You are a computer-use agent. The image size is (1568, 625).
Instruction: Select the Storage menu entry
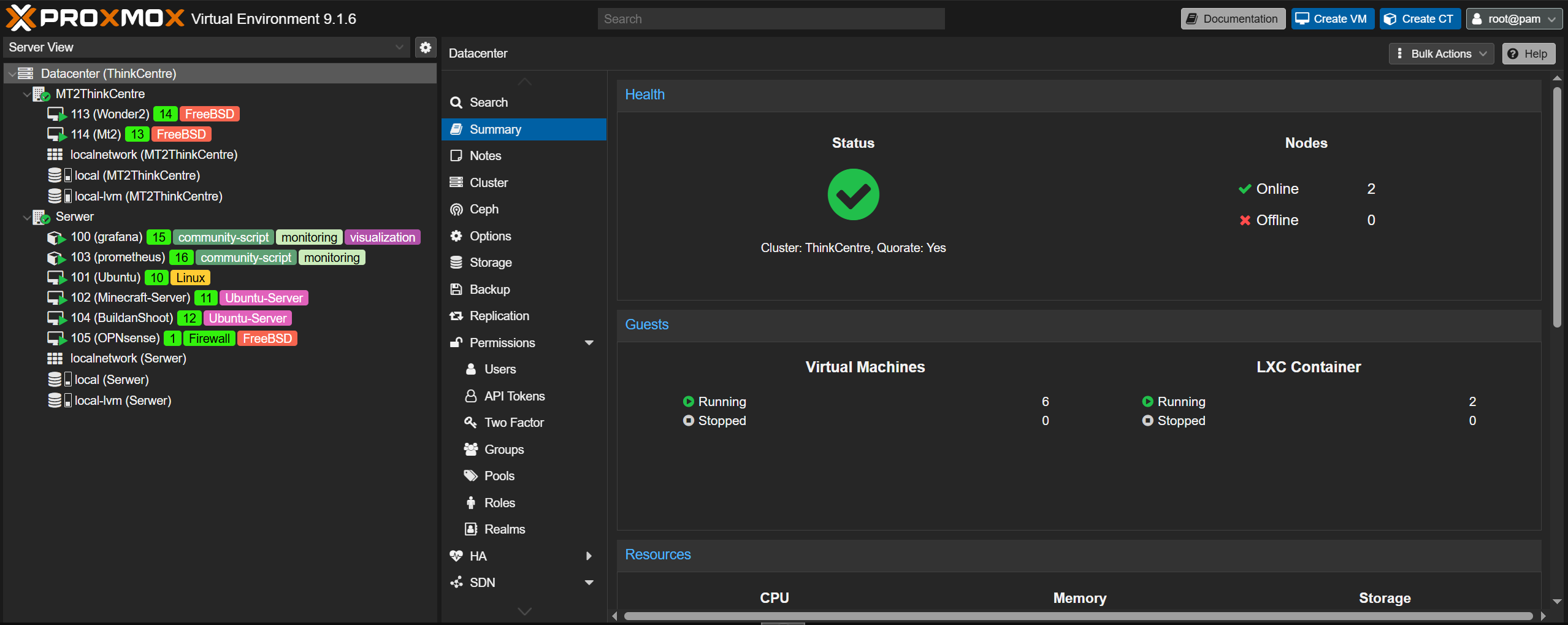[x=490, y=263]
